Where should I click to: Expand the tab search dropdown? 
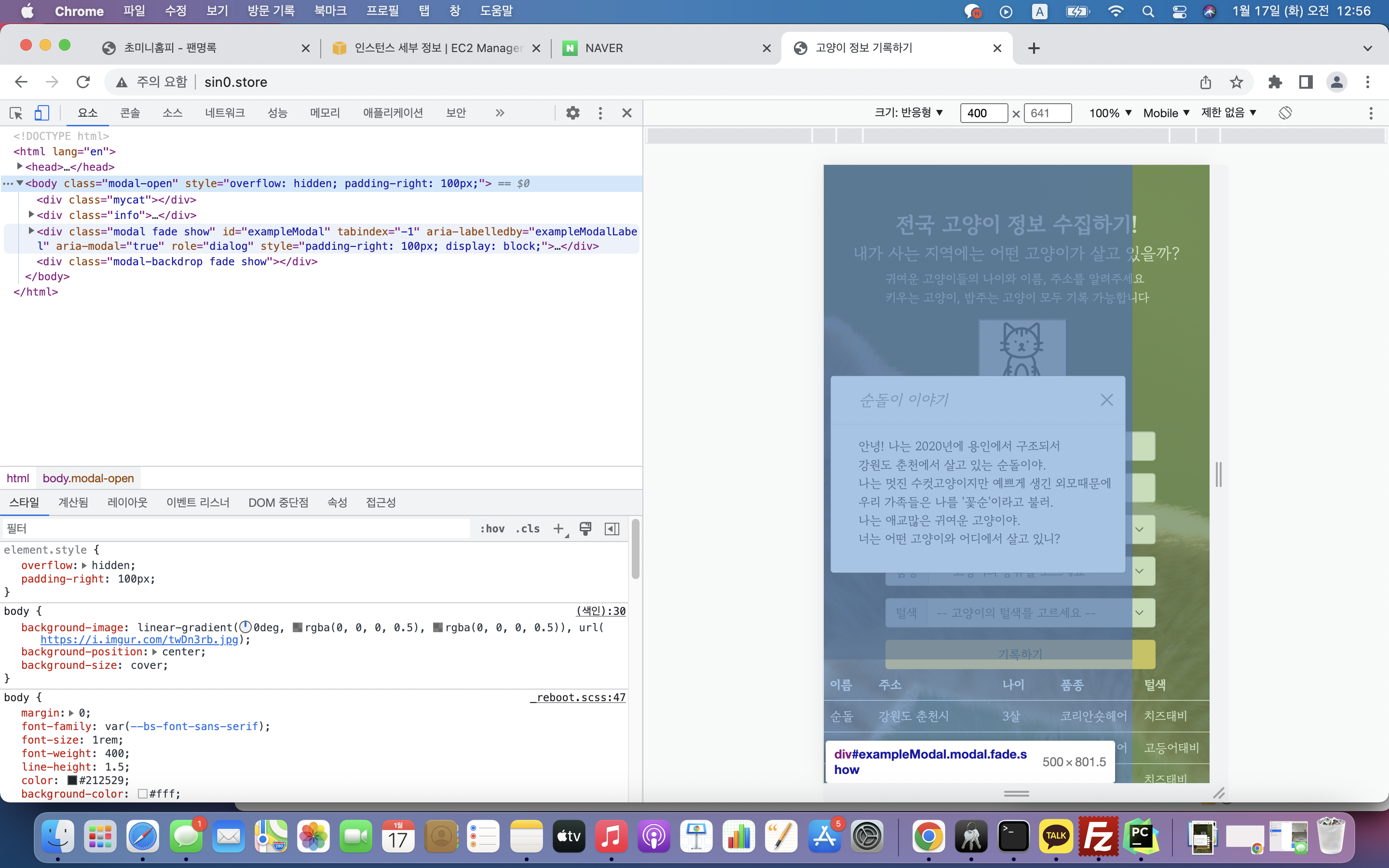(x=1368, y=48)
